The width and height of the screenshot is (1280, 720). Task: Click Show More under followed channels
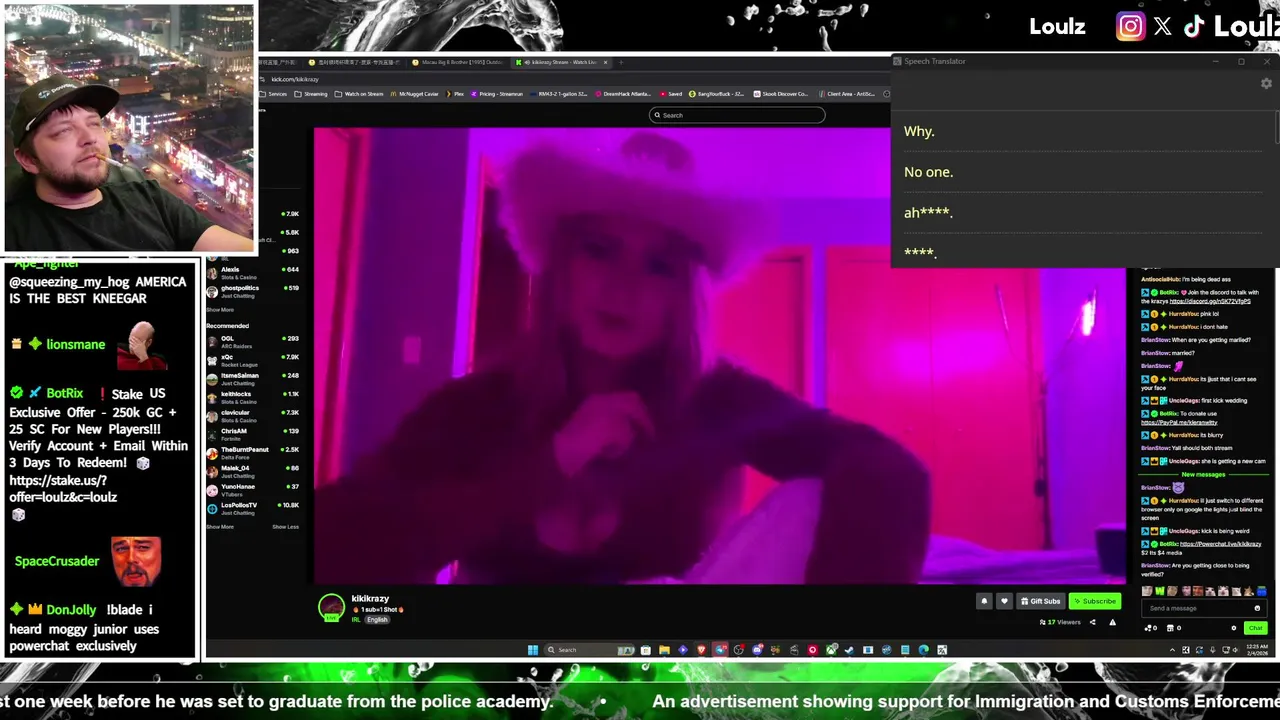[220, 310]
